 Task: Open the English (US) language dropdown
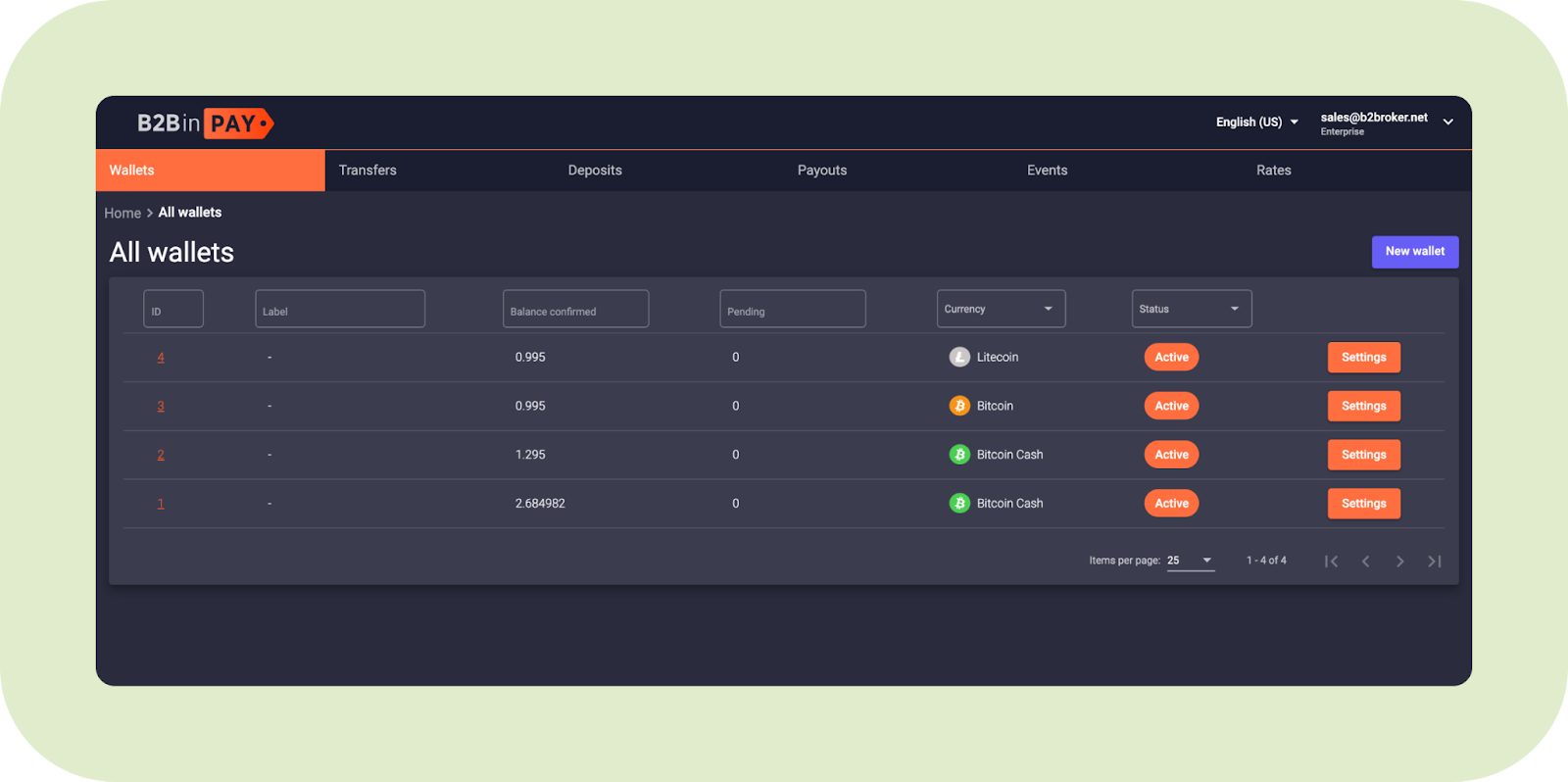coord(1257,122)
